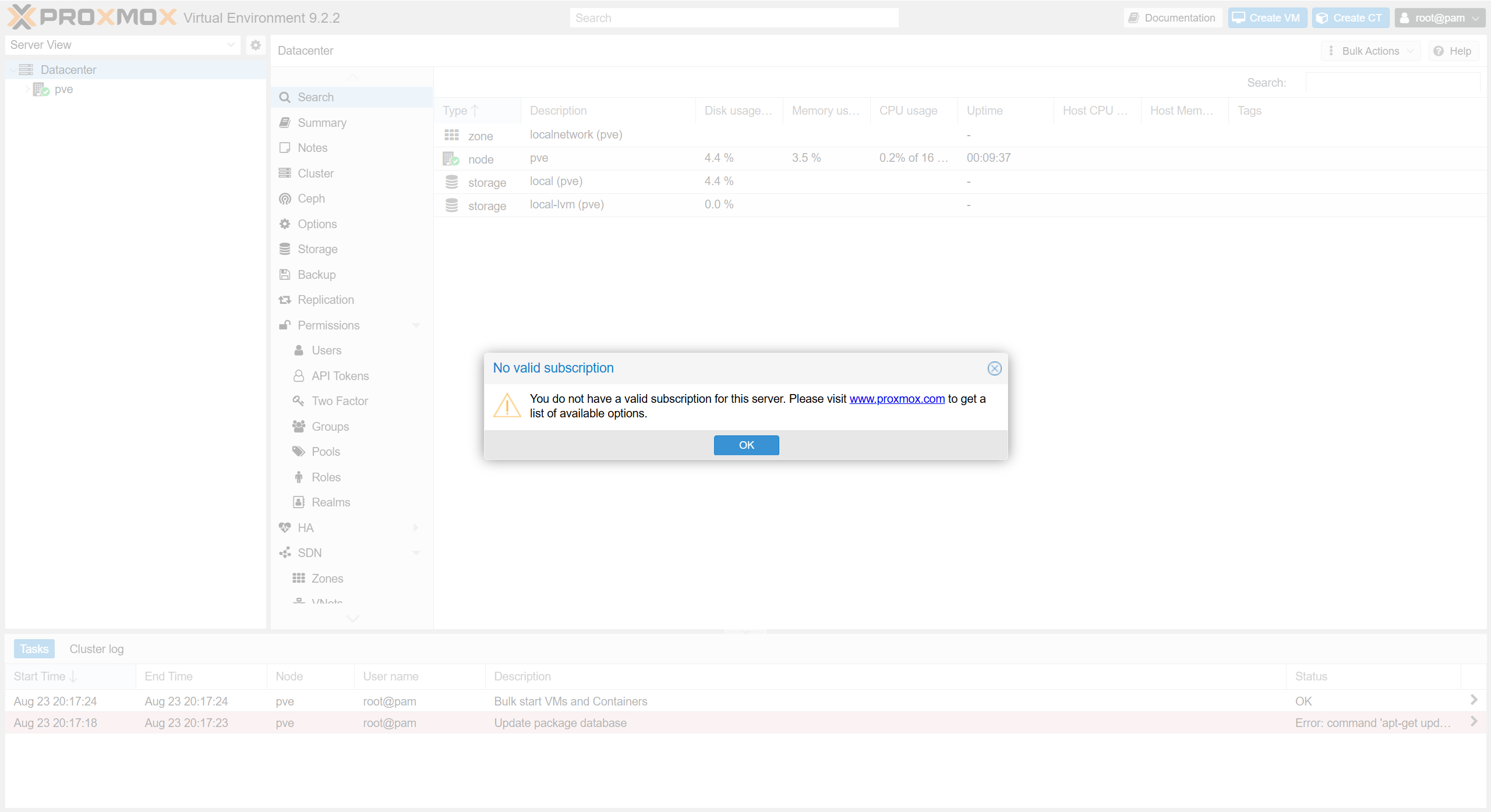
Task: Open the Cluster section icon
Action: [285, 173]
